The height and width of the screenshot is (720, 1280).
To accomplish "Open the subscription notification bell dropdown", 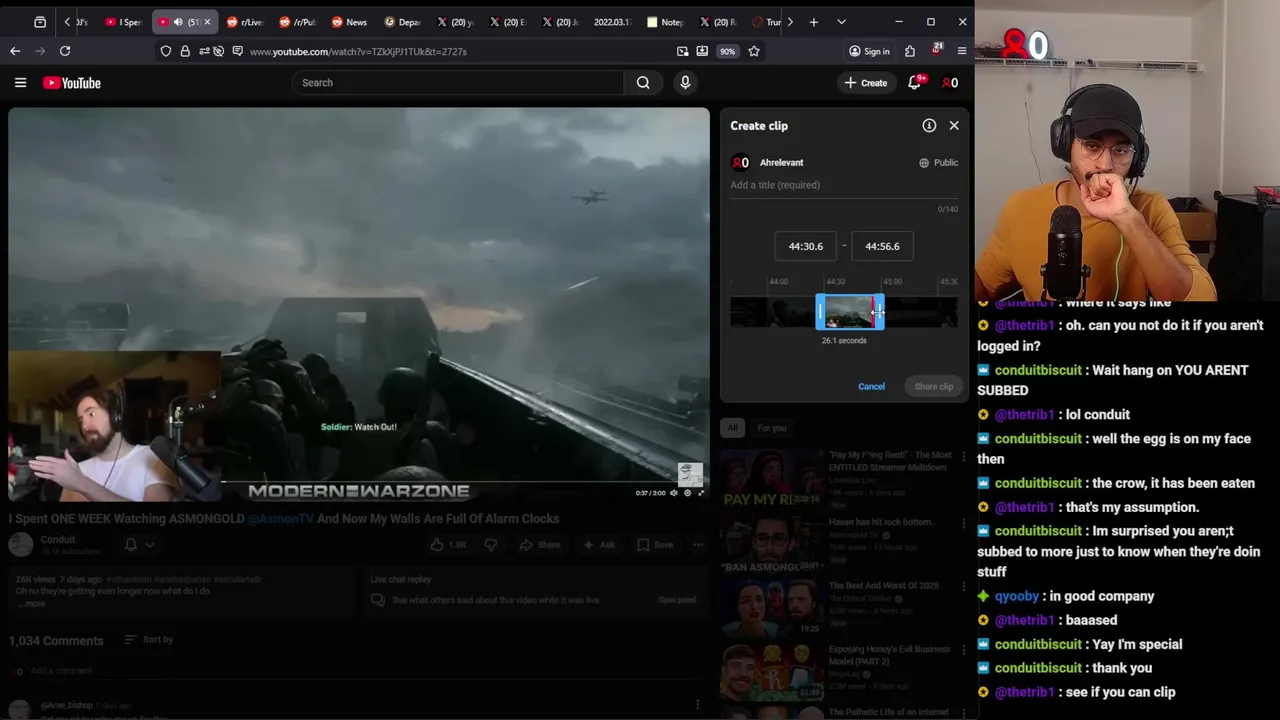I will pyautogui.click(x=138, y=544).
